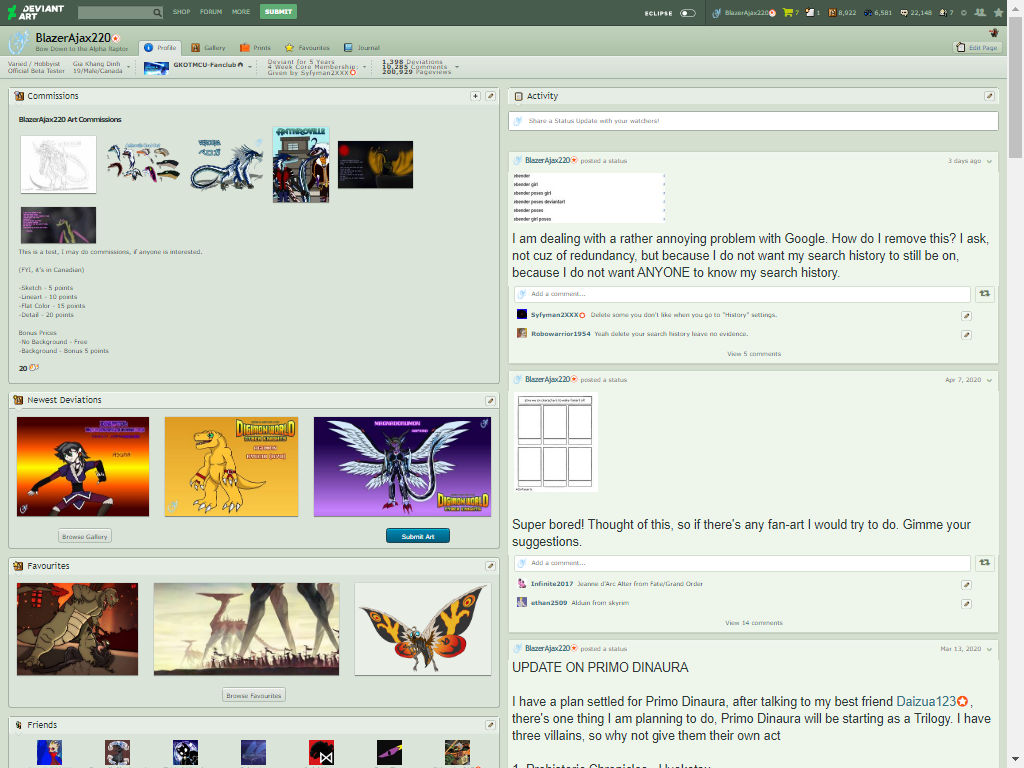This screenshot has height=768, width=1024.
Task: Click the search magnifier icon
Action: pyautogui.click(x=157, y=12)
